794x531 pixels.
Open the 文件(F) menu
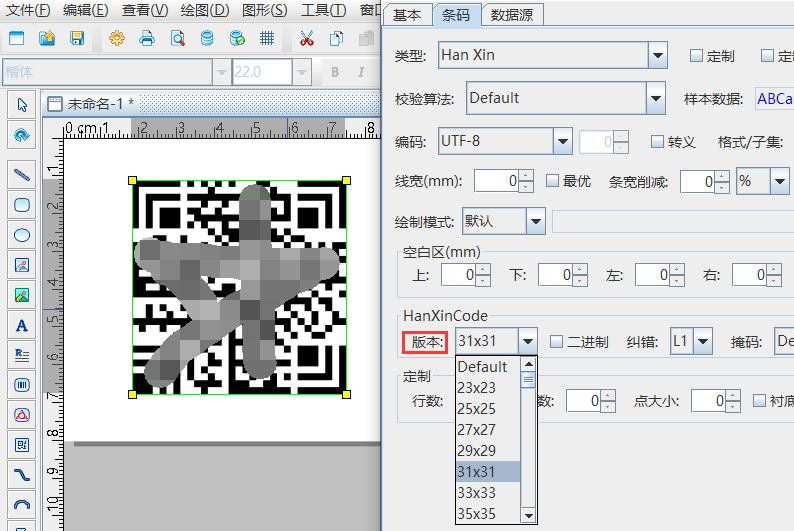click(28, 10)
